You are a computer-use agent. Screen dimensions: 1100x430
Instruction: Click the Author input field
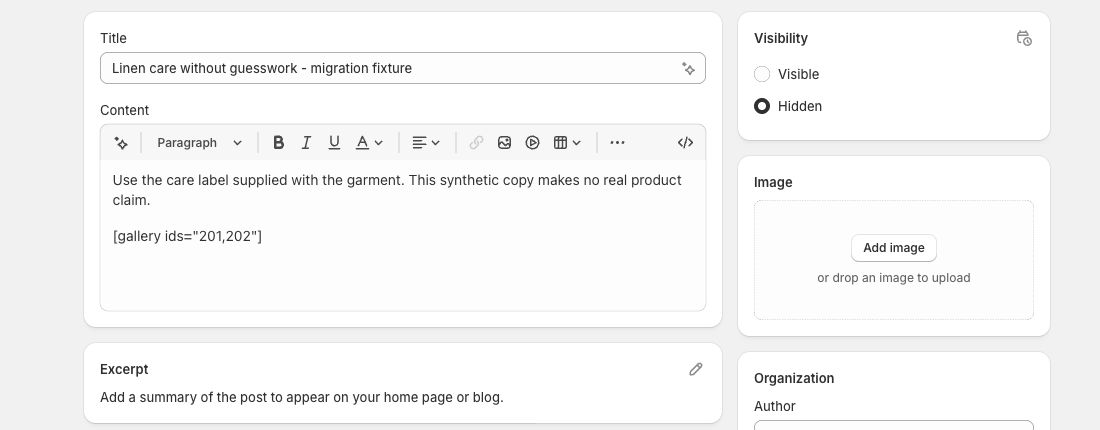pyautogui.click(x=894, y=425)
